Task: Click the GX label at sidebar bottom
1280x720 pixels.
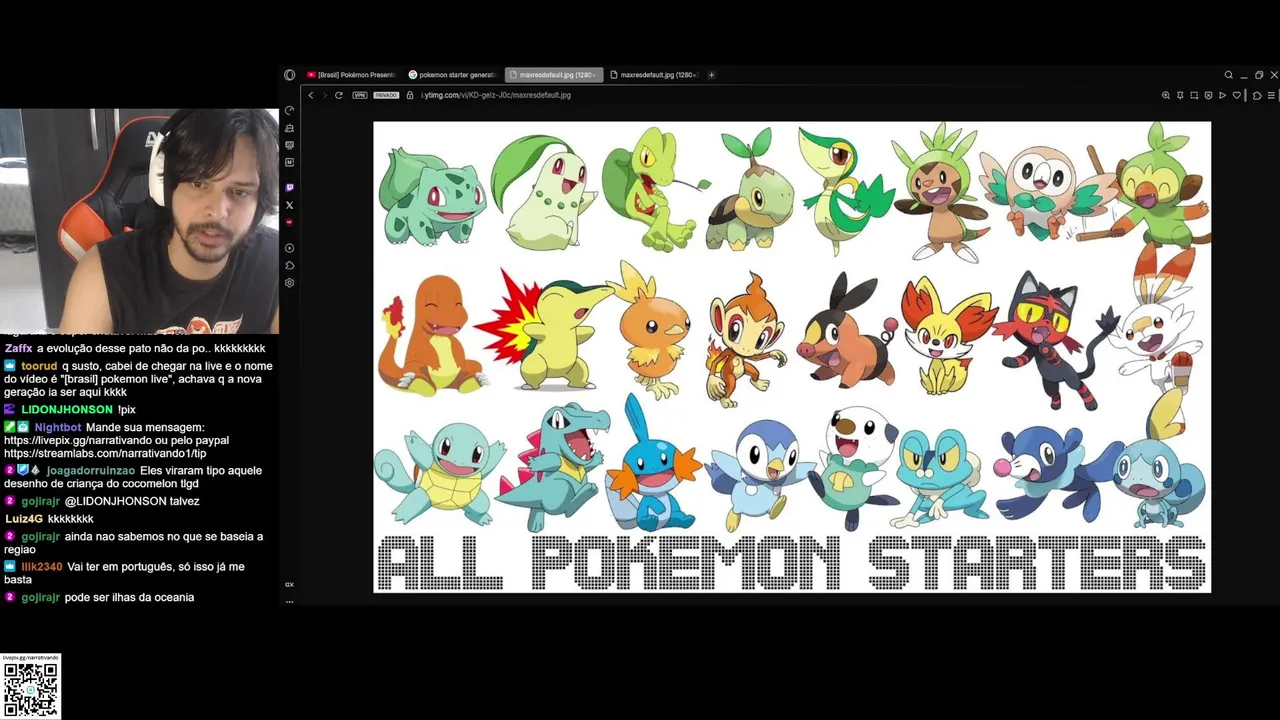Action: click(x=289, y=584)
